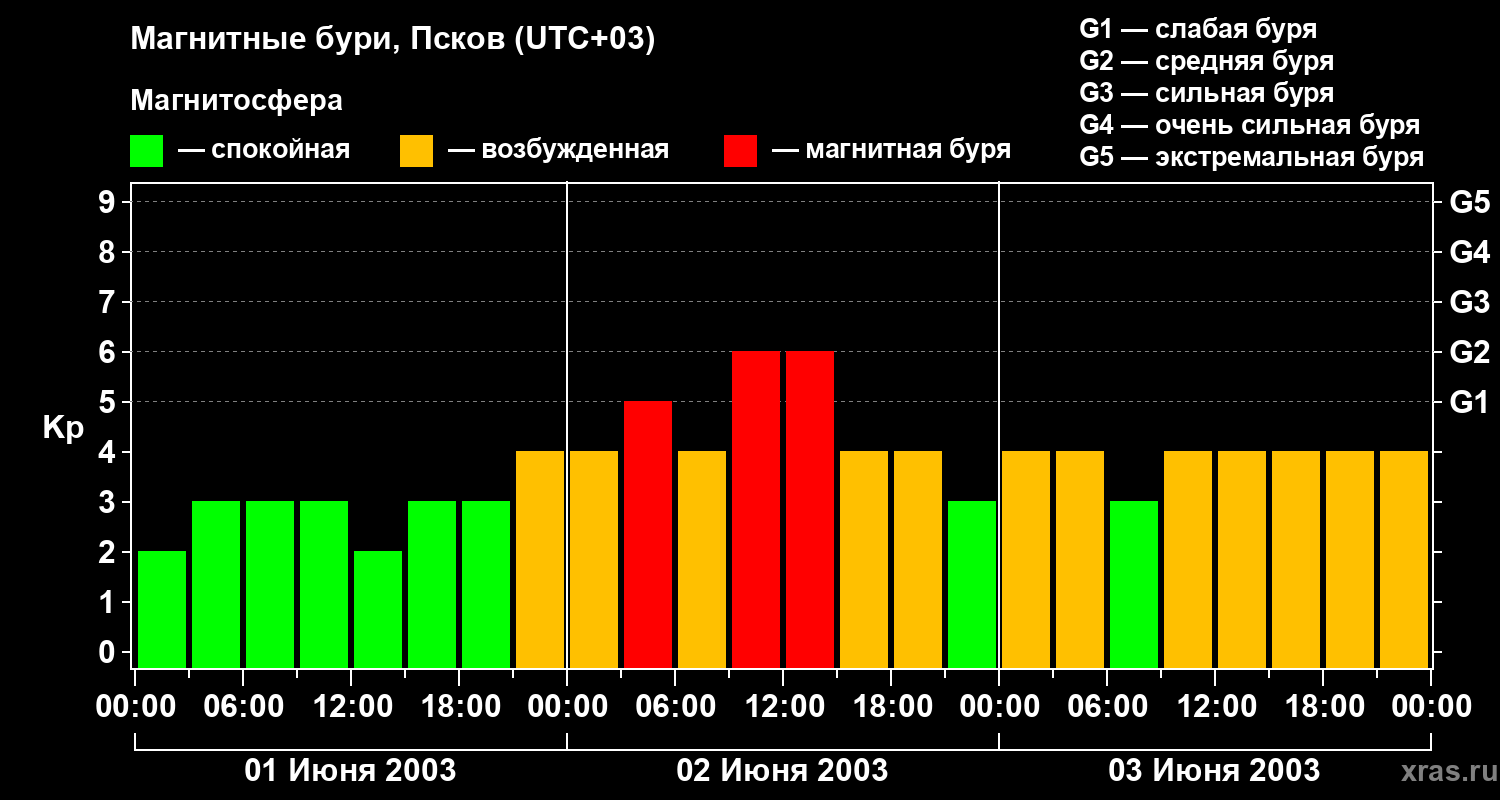Click the orange bar starting 06:00 on 02 Июня
The width and height of the screenshot is (1500, 800).
coord(702,559)
